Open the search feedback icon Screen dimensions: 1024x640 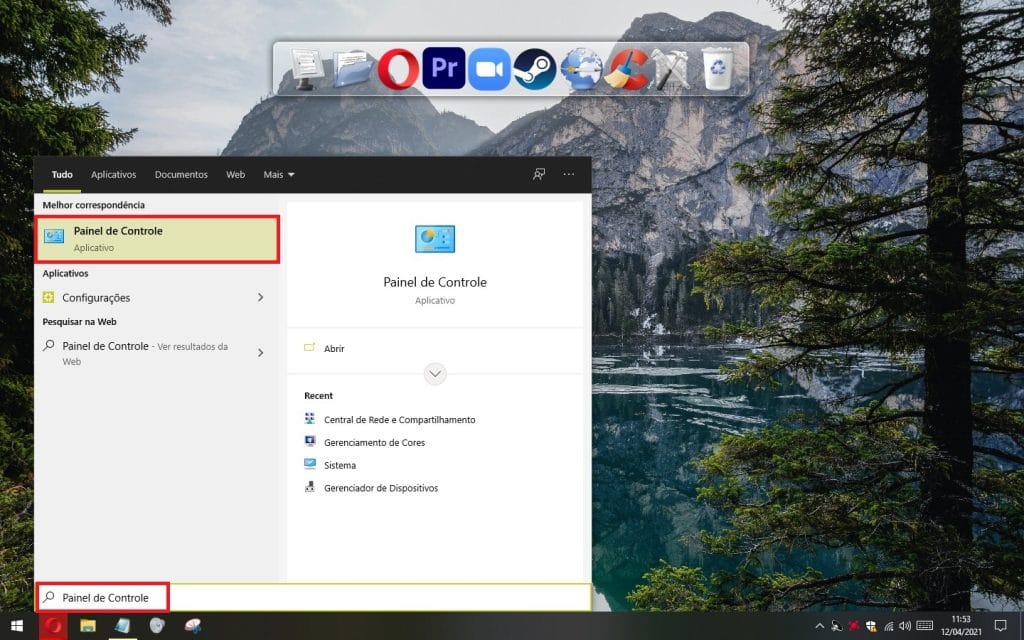(x=539, y=174)
